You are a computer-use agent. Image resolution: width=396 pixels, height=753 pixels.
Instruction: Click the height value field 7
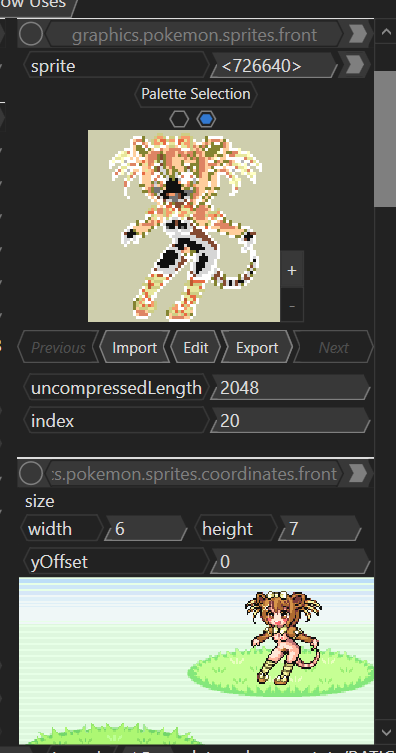(x=320, y=529)
